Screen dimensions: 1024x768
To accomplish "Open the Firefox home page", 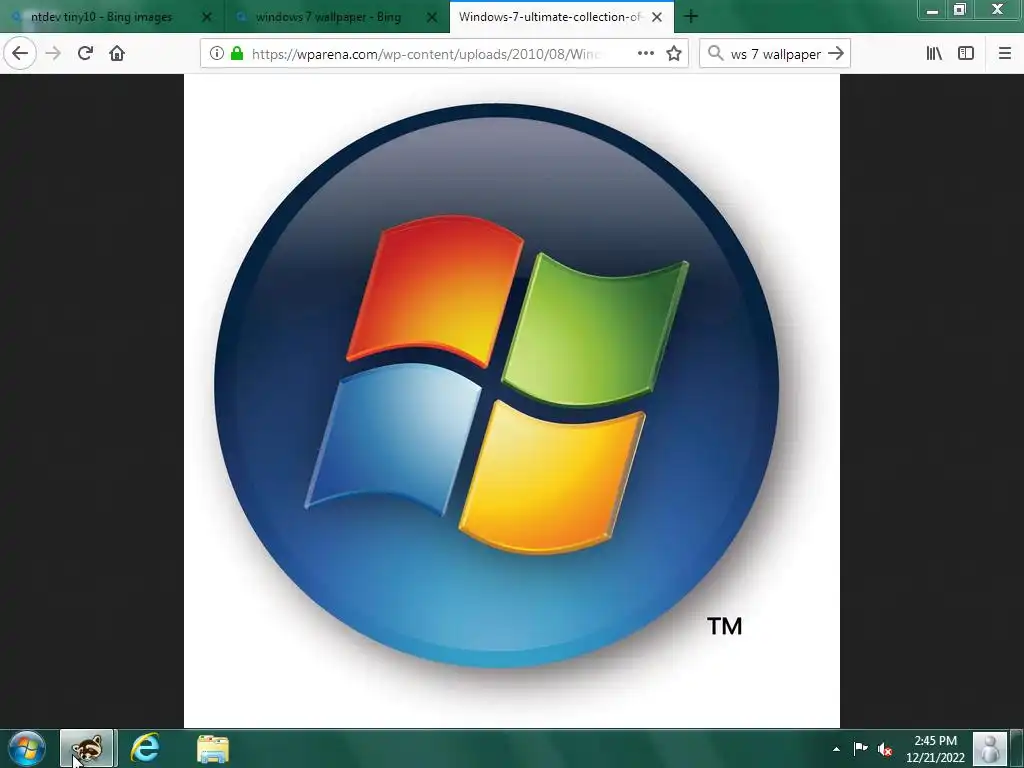I will (117, 54).
